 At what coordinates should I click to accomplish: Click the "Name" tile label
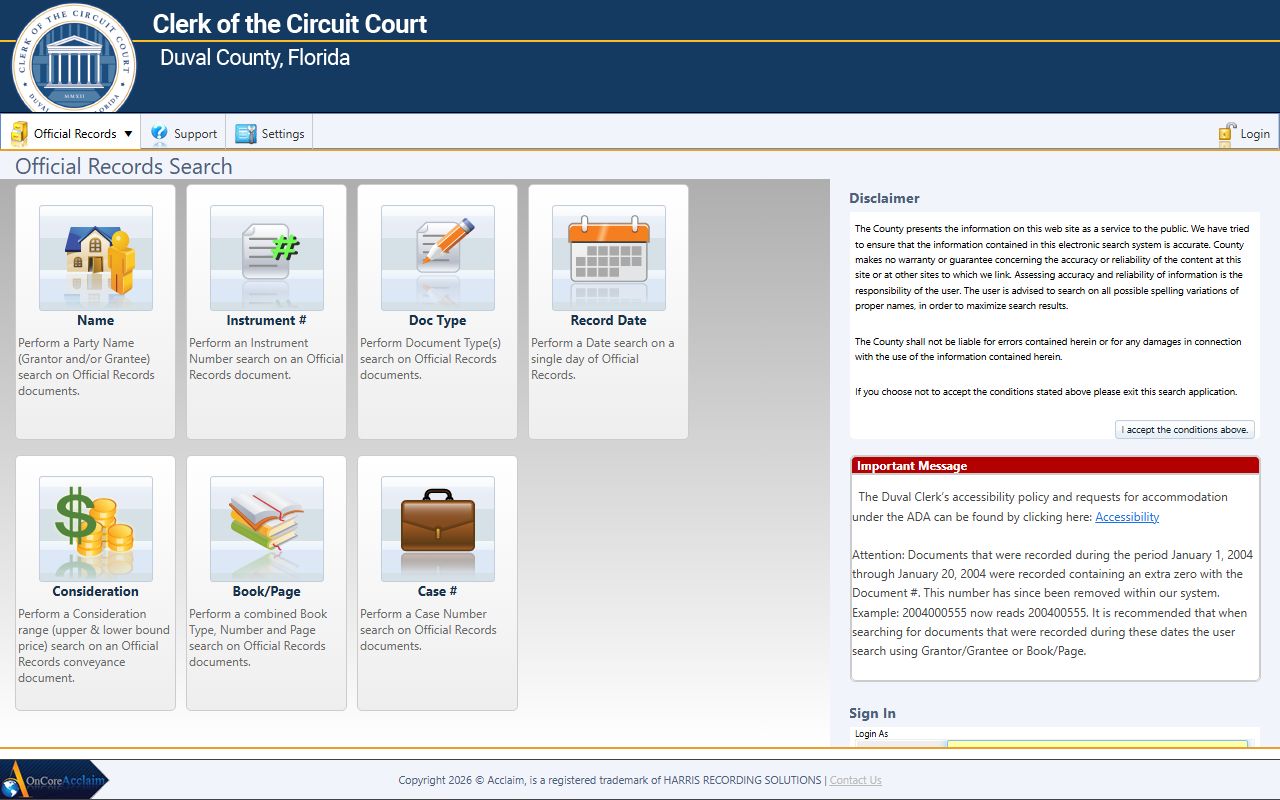click(96, 321)
